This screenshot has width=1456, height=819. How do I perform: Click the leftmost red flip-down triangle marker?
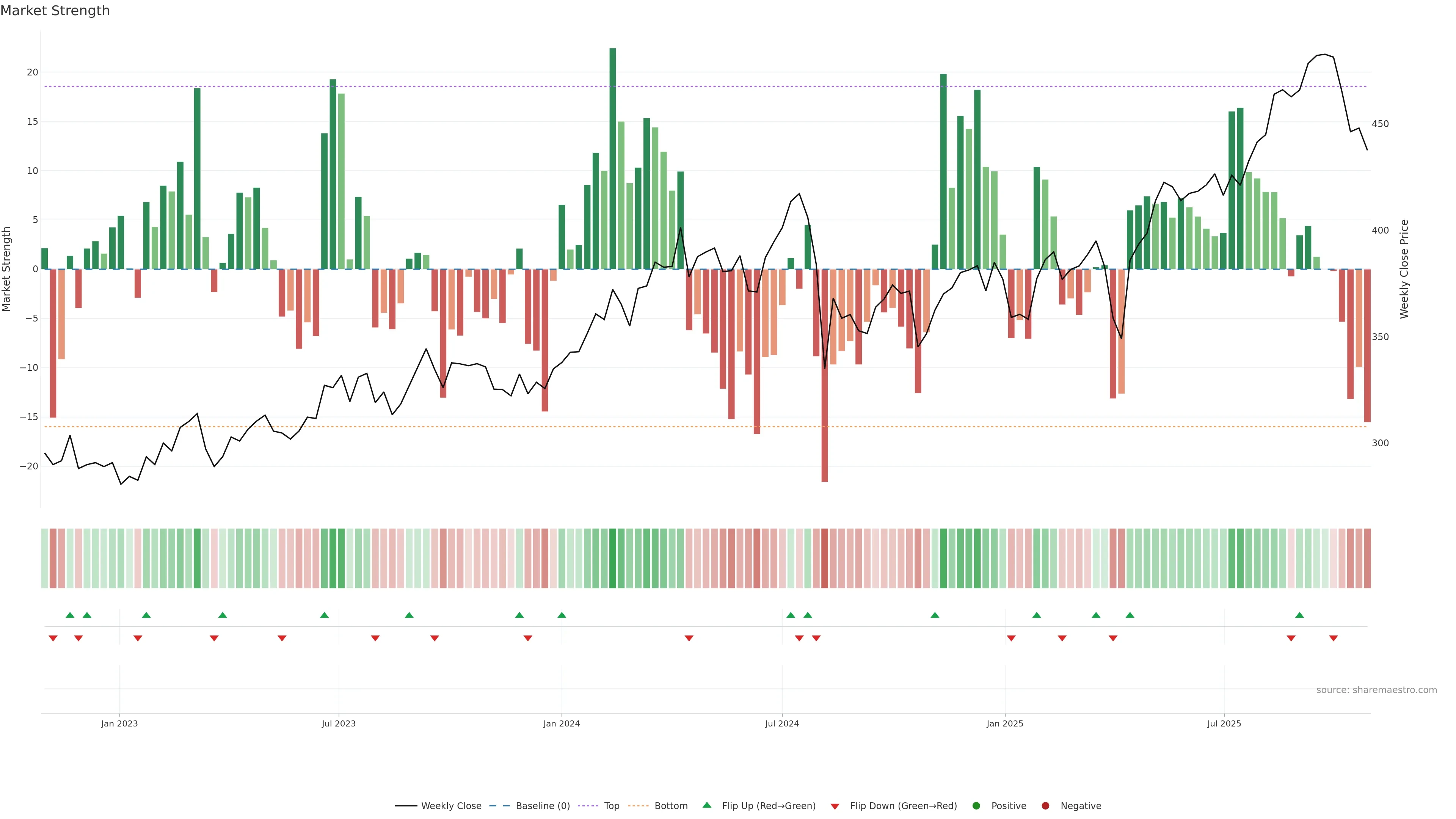(x=53, y=638)
